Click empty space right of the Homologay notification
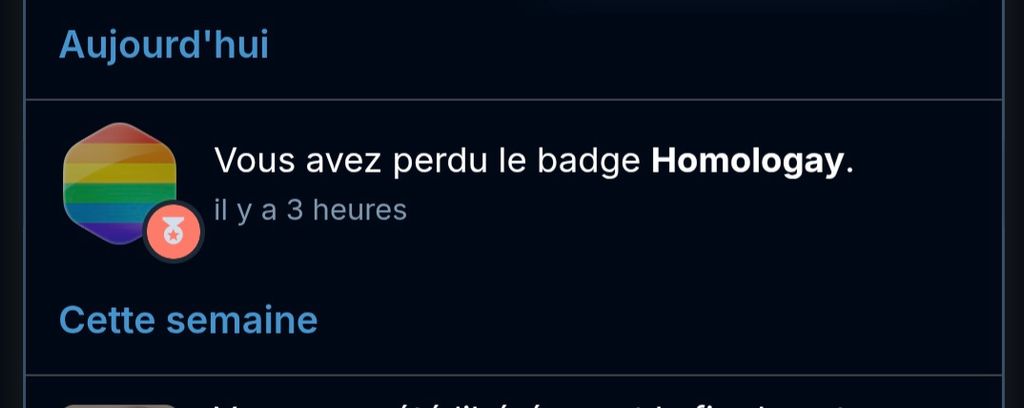Image resolution: width=1024 pixels, height=408 pixels. 927,196
